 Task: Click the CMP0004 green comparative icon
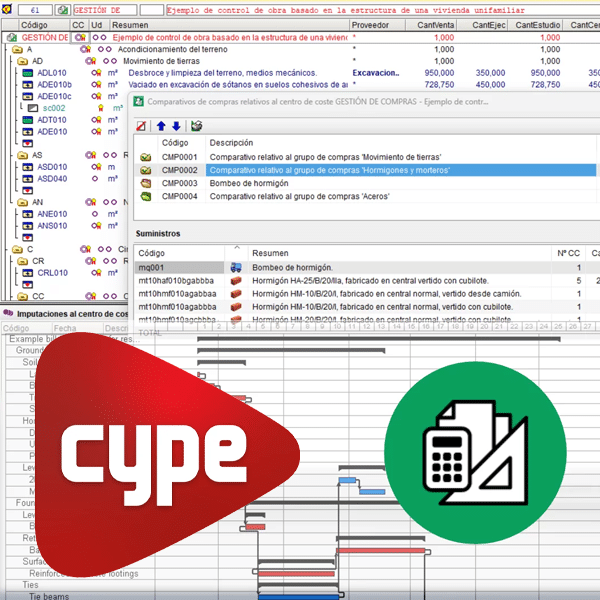tap(145, 197)
